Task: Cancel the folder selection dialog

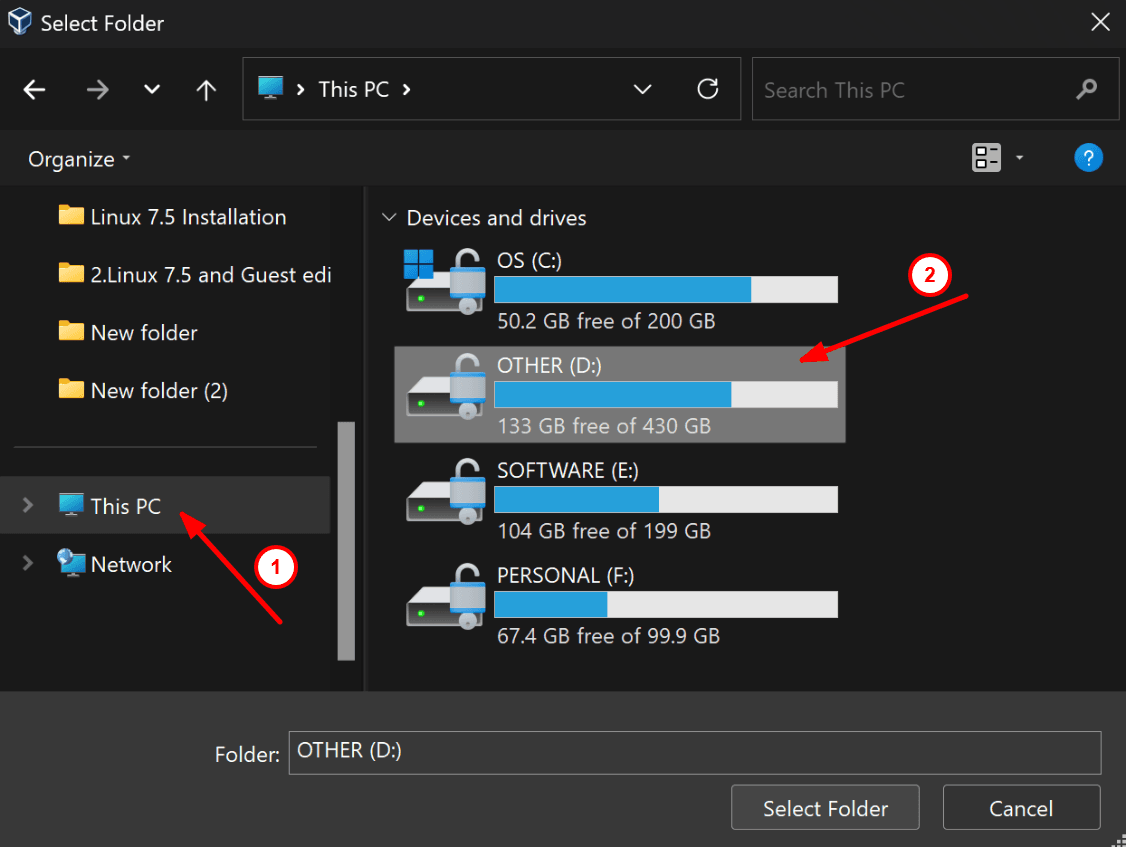Action: [1021, 807]
